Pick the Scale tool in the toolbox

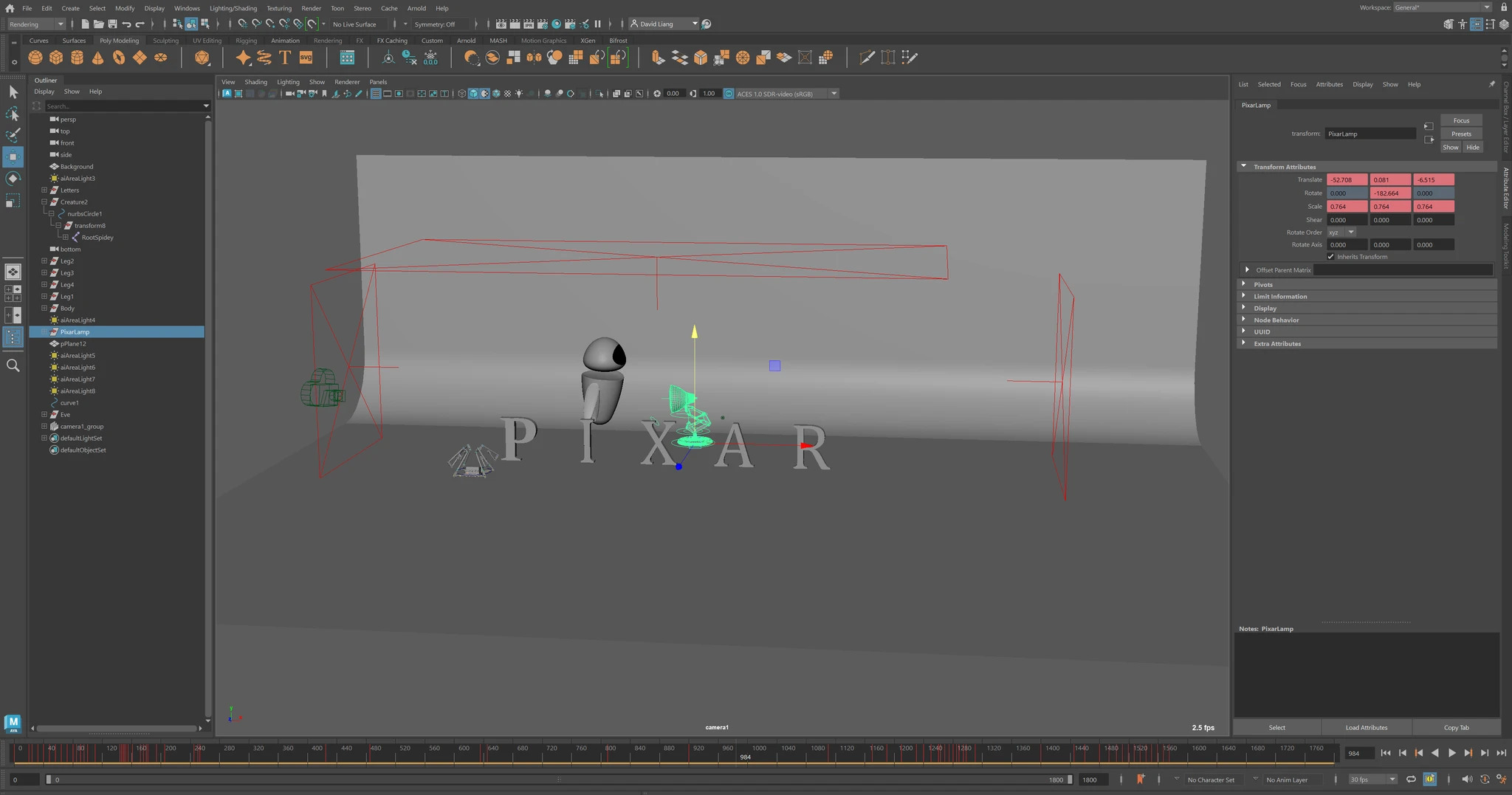[13, 201]
